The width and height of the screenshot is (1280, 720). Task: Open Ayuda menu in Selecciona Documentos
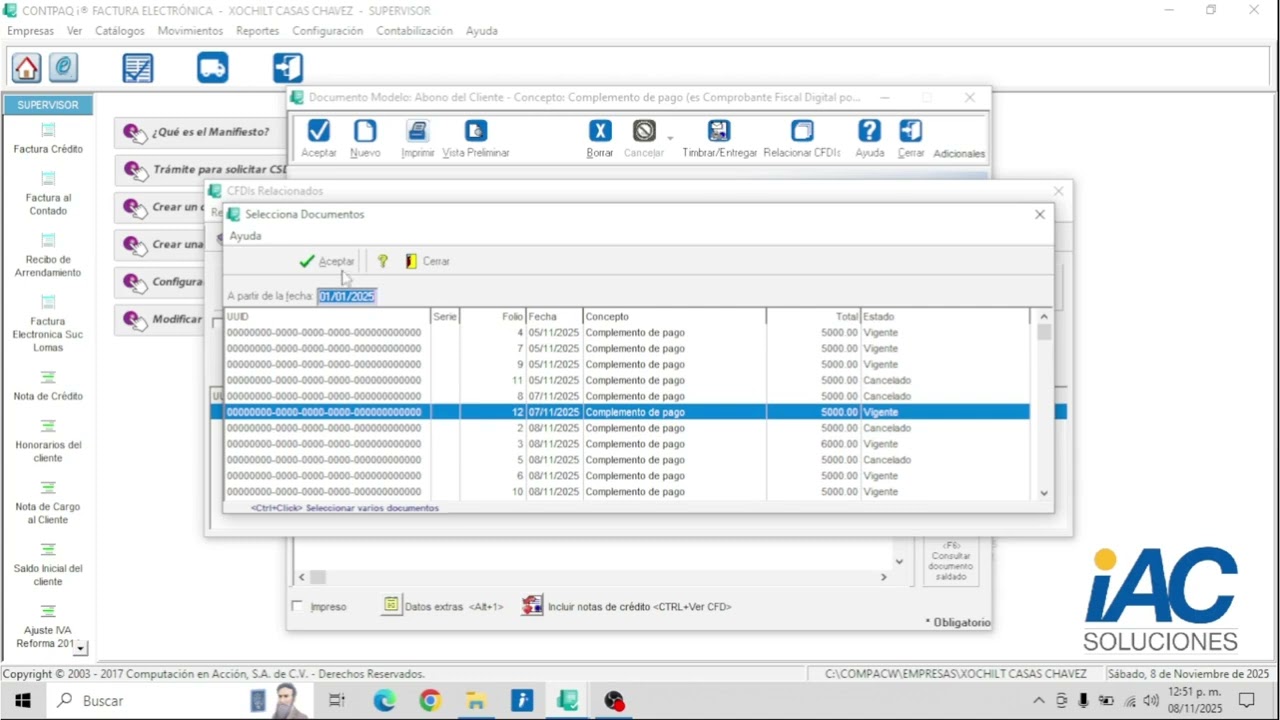click(x=245, y=236)
